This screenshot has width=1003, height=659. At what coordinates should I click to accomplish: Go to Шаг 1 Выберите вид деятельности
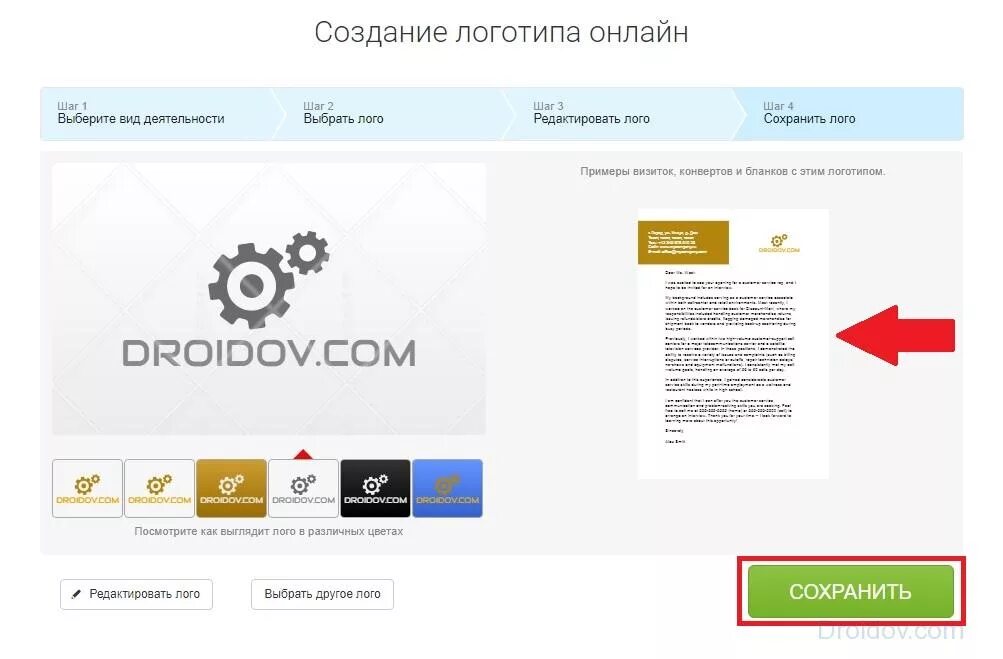[x=157, y=113]
